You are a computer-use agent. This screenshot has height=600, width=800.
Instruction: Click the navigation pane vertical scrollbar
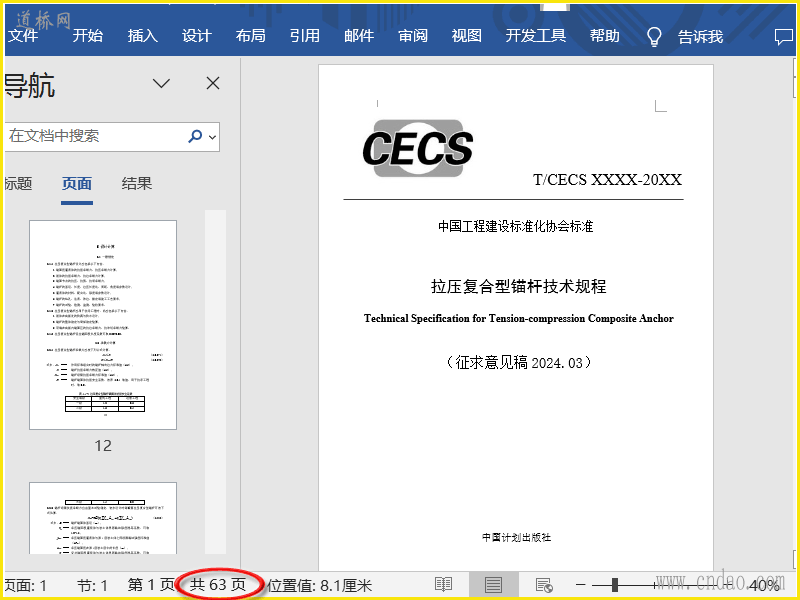click(215, 382)
